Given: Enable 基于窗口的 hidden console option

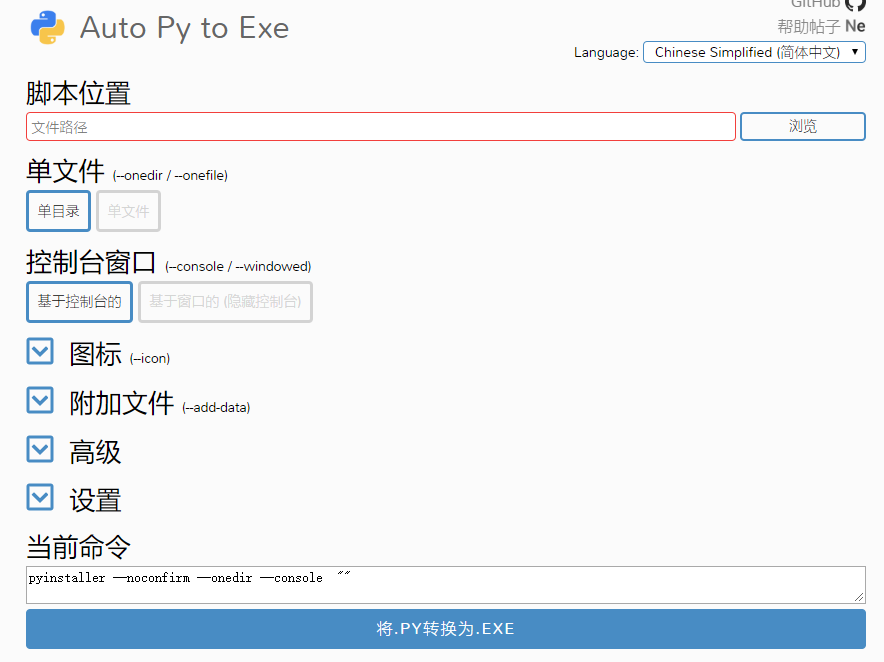Looking at the screenshot, I should (x=224, y=301).
